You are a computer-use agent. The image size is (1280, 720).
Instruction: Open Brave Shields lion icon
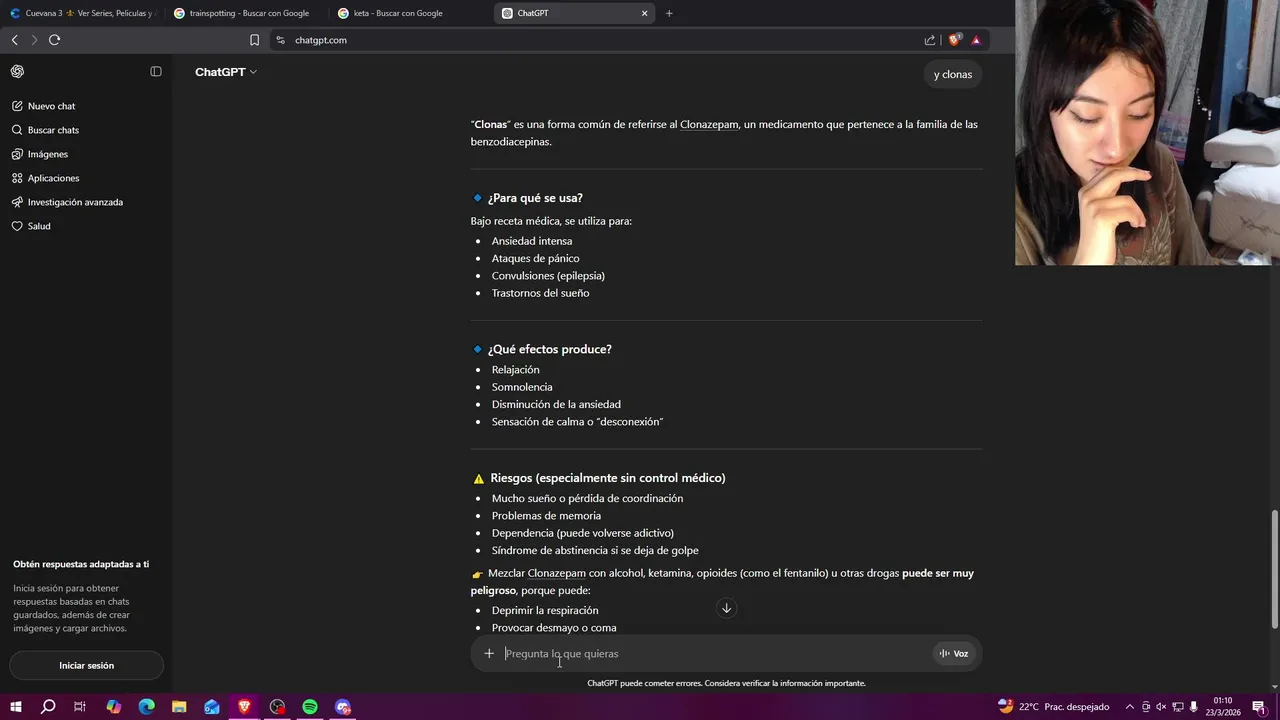coord(954,40)
